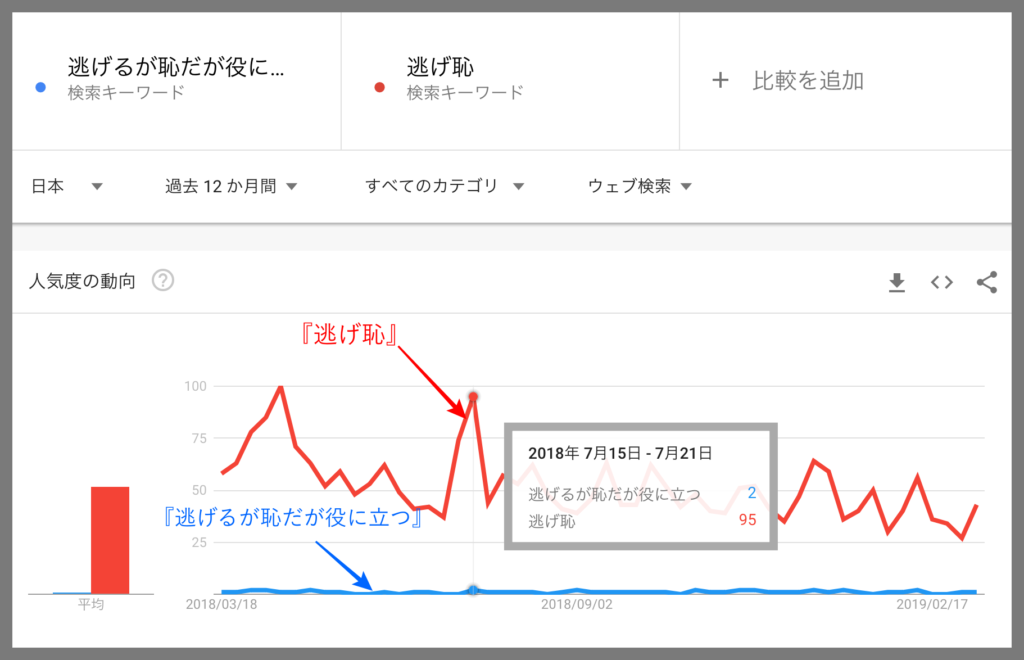Click the plus icon to add comparison

pos(720,81)
